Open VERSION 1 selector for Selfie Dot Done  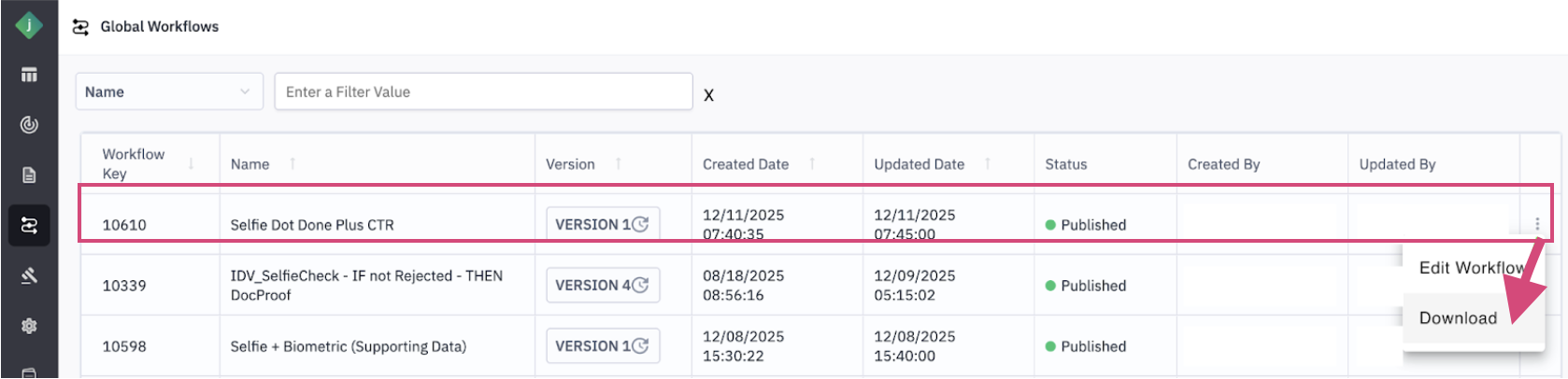(603, 224)
